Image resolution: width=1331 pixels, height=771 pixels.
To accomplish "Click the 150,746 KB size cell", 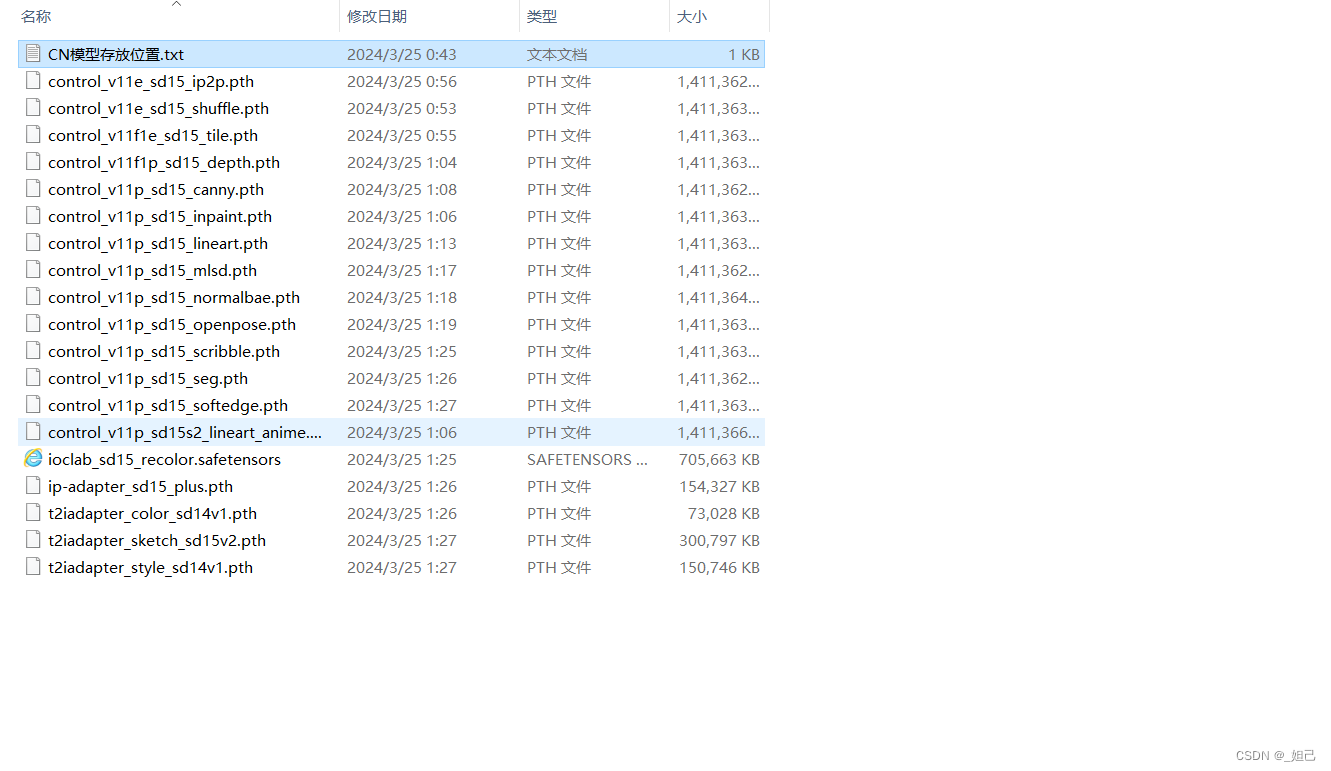I will point(719,567).
